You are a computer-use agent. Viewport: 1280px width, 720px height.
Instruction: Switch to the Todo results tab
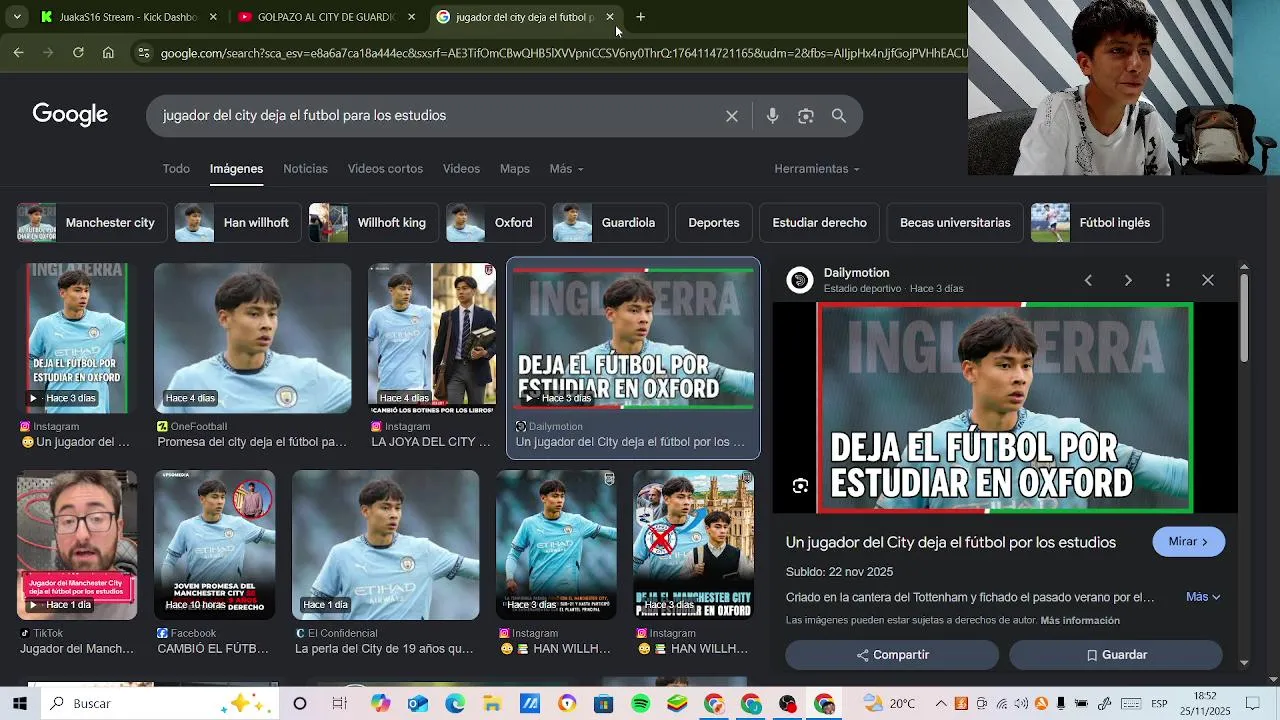tap(176, 169)
